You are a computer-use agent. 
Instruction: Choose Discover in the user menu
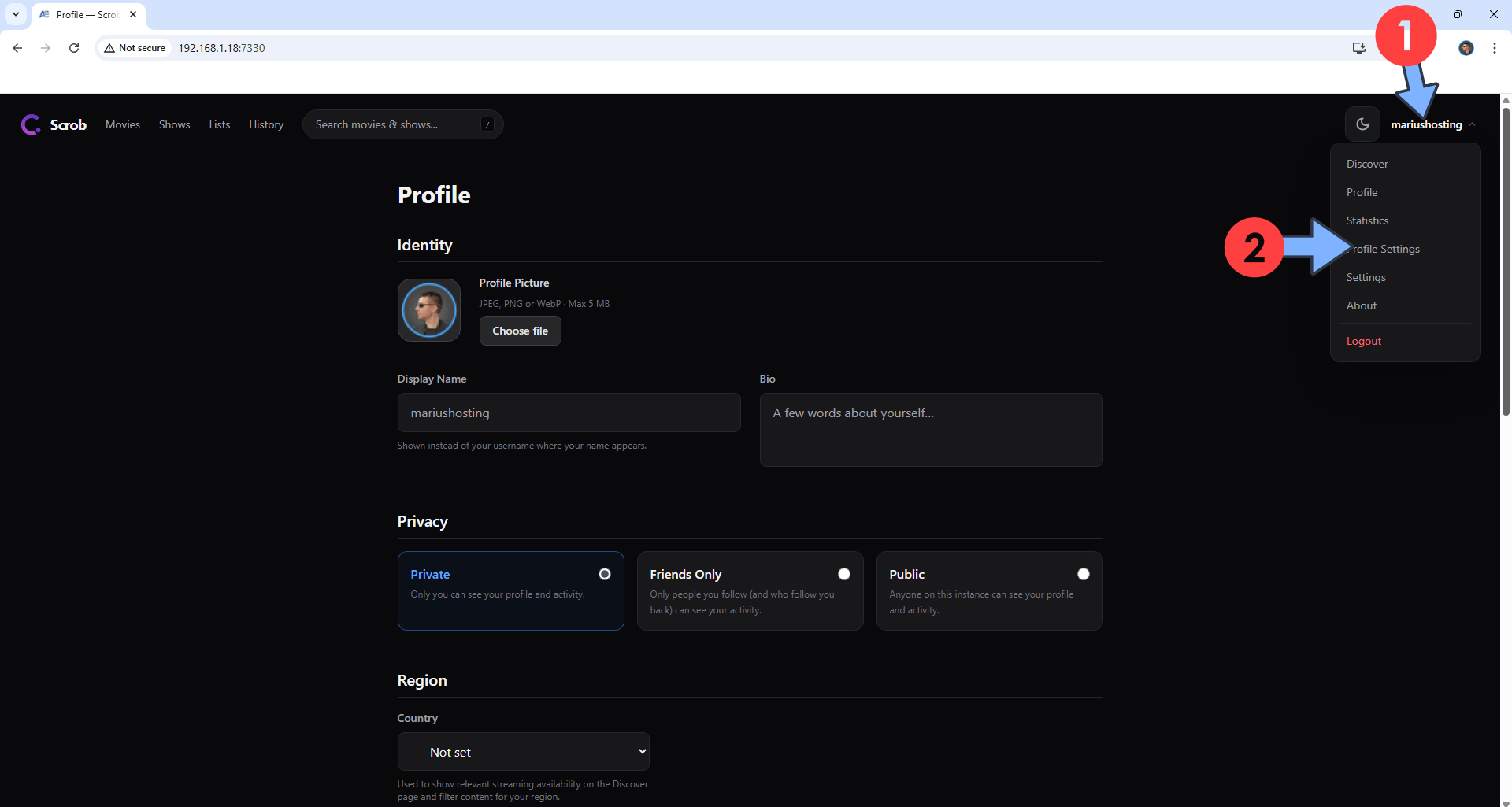point(1367,164)
